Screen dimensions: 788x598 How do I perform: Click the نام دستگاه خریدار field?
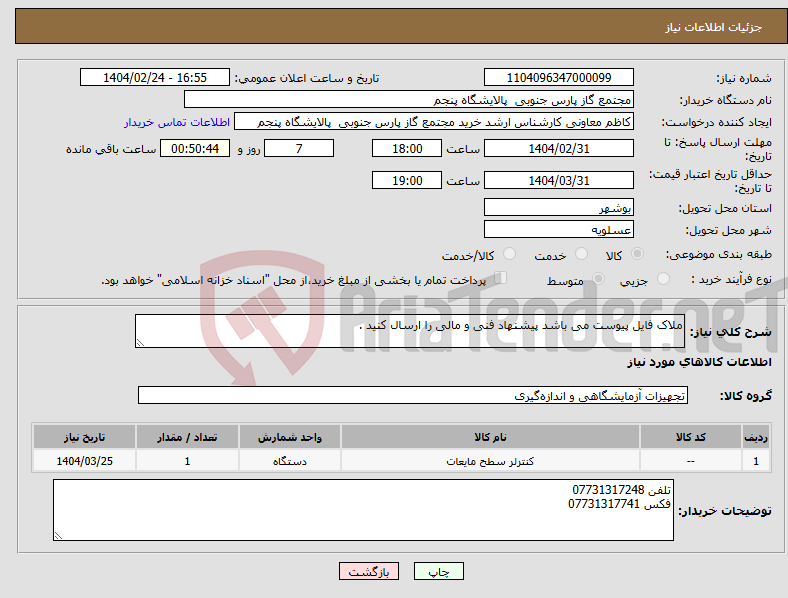tap(409, 99)
